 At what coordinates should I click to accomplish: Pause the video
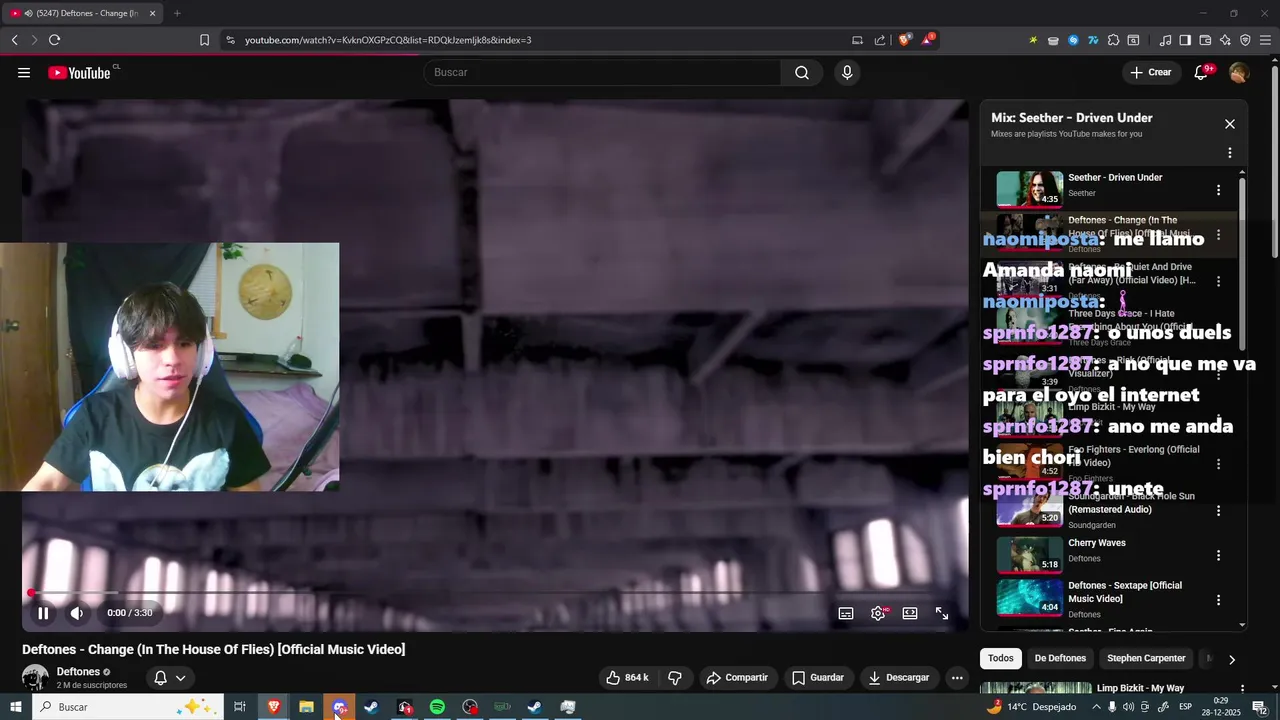tap(43, 613)
